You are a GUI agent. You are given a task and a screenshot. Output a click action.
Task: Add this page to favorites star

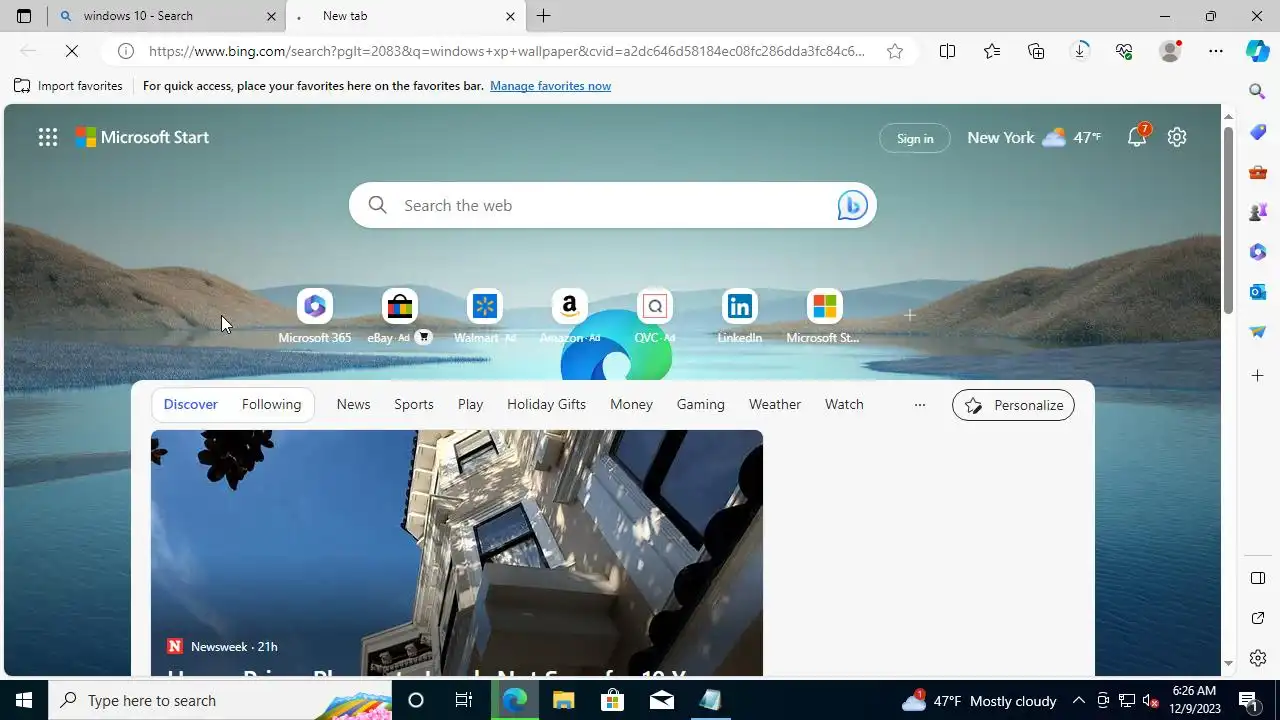pos(895,51)
